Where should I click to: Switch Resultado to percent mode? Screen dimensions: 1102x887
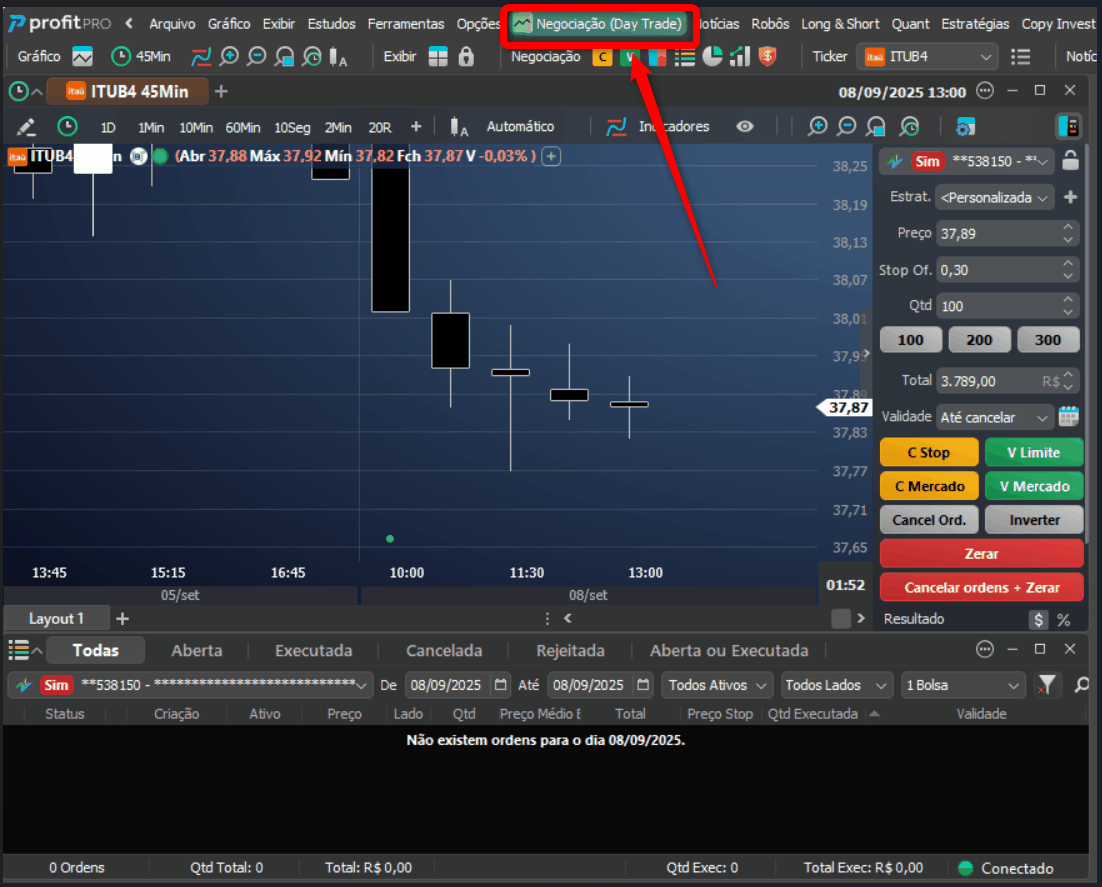click(1063, 620)
